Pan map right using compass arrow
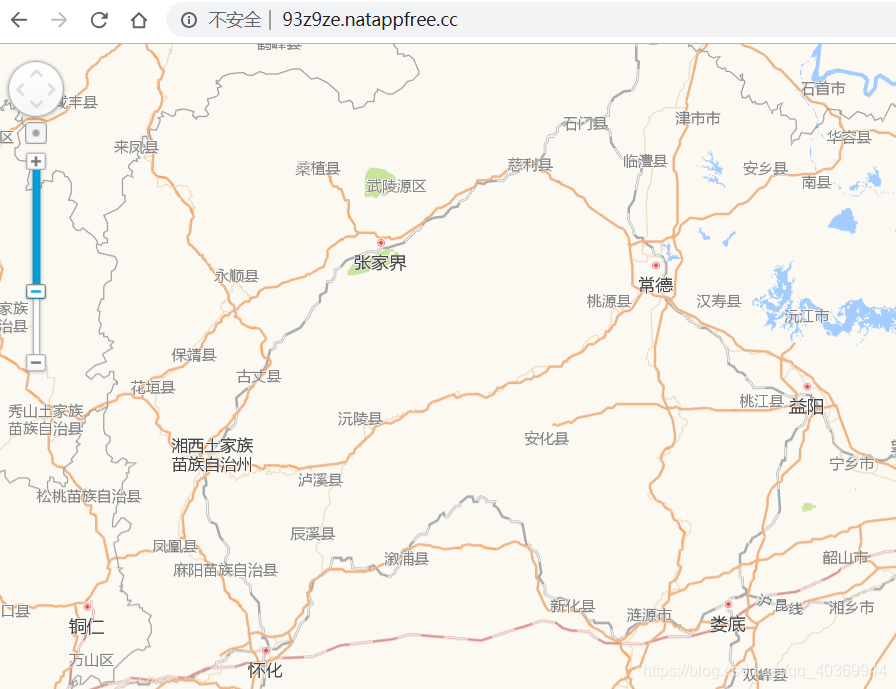Image resolution: width=896 pixels, height=689 pixels. 52,90
